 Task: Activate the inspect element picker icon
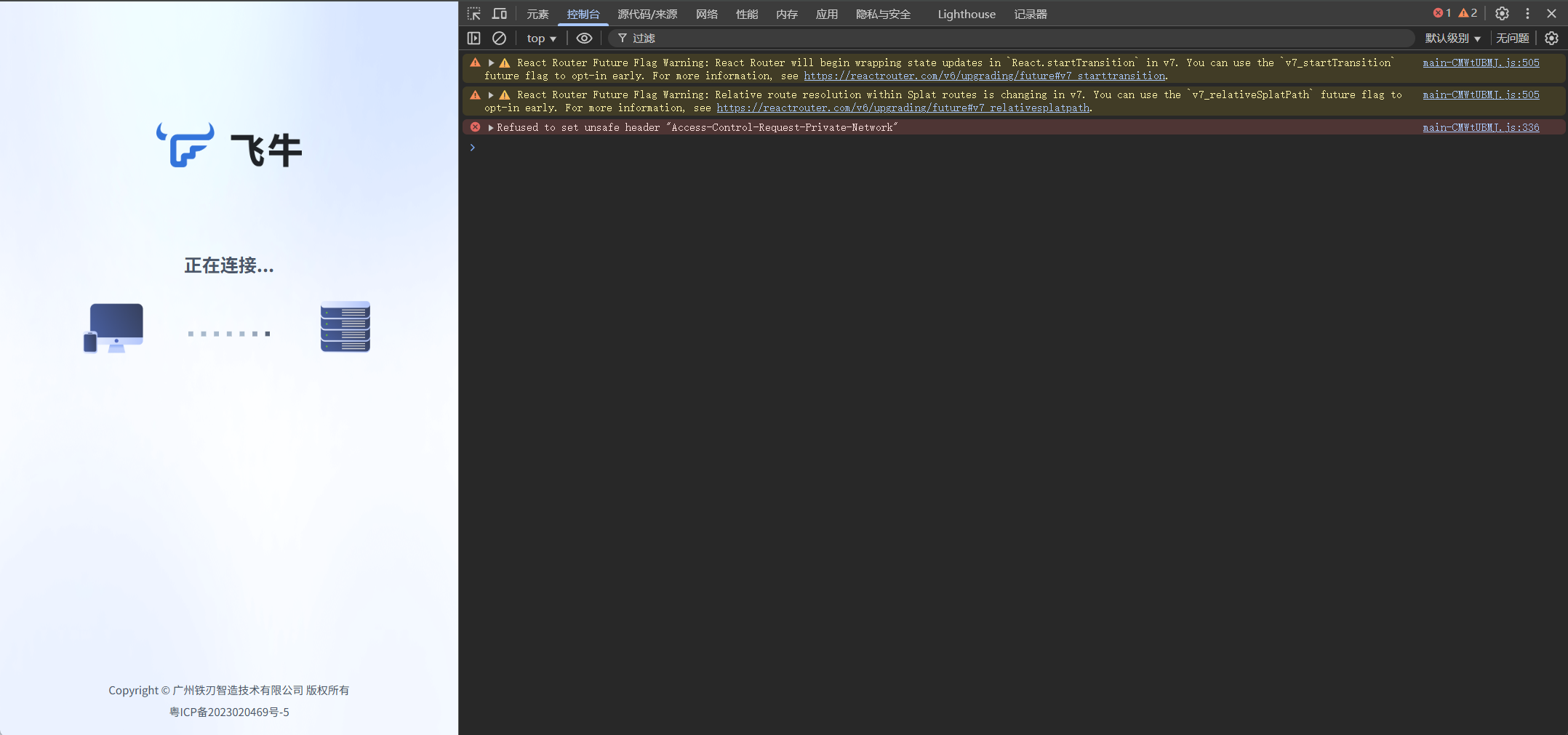pyautogui.click(x=474, y=14)
